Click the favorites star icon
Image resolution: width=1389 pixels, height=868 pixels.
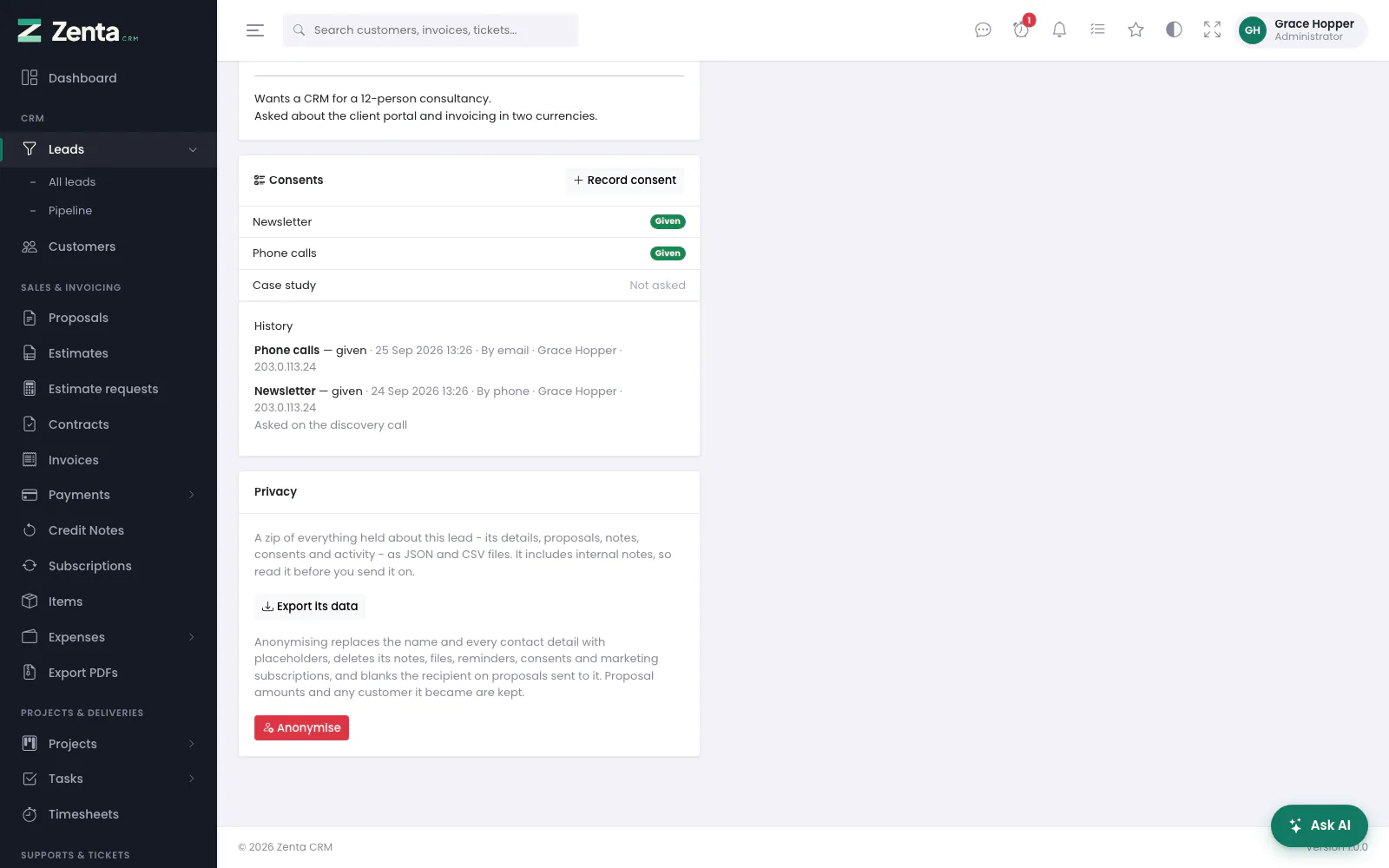(x=1136, y=30)
